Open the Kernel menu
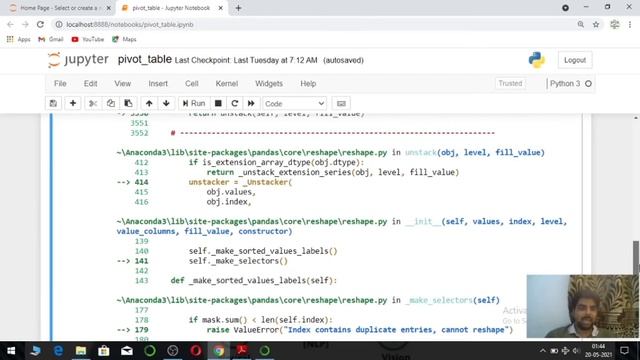The width and height of the screenshot is (640, 360). pos(227,84)
